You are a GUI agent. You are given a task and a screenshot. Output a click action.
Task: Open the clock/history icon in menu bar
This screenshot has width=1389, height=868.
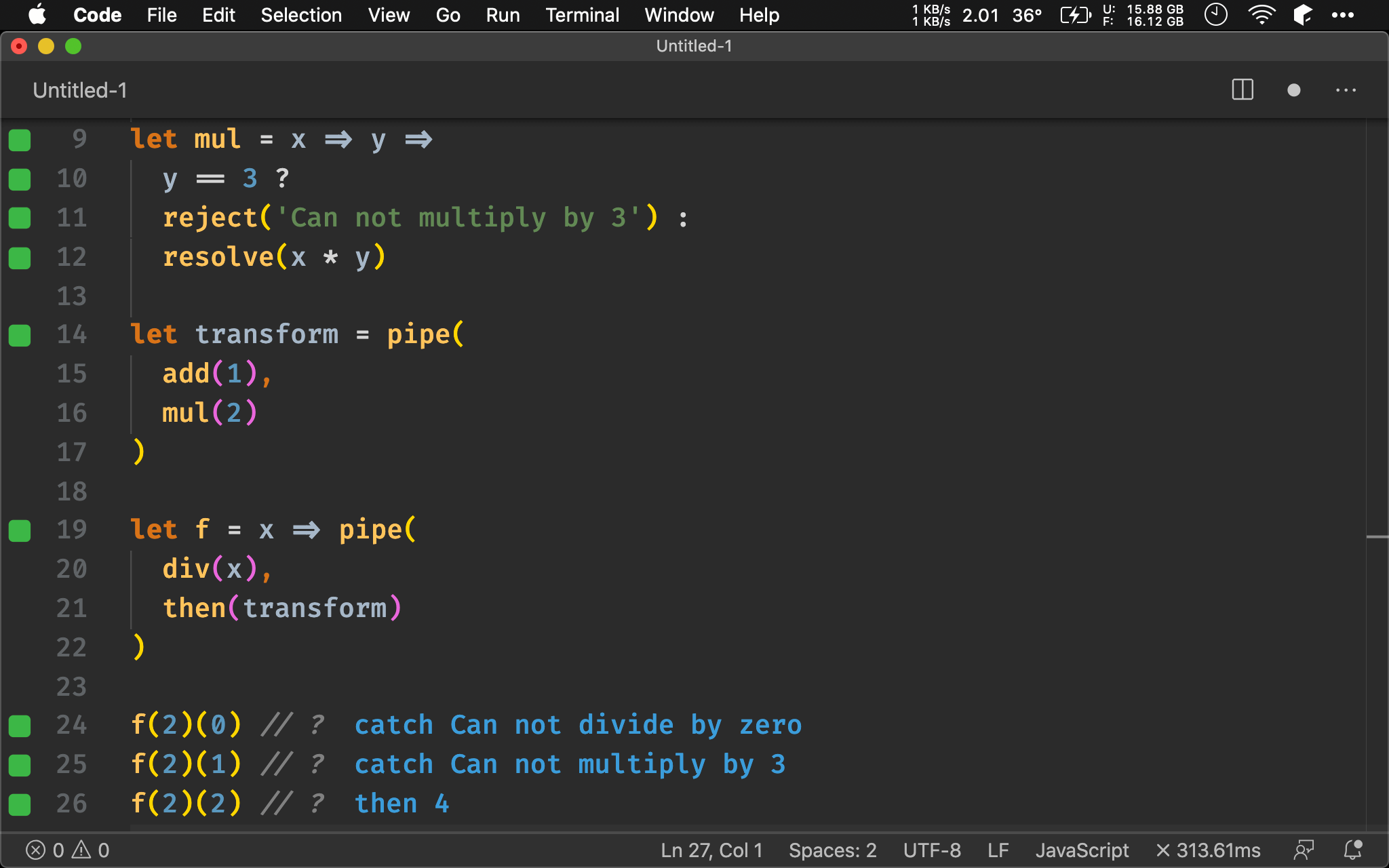click(x=1217, y=15)
